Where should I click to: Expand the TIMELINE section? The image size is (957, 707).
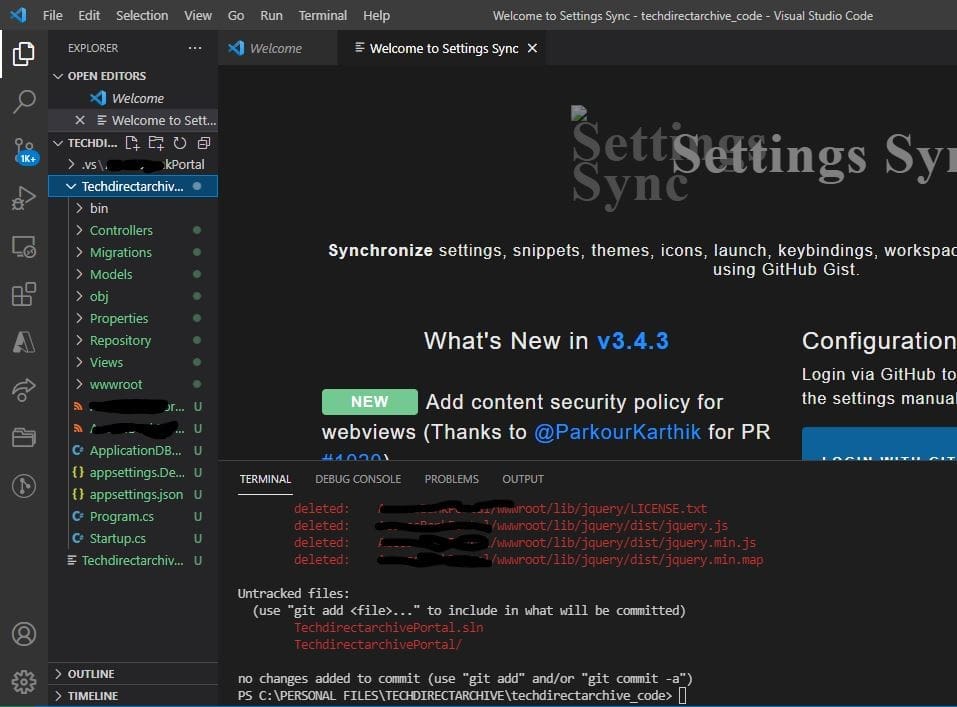pos(92,696)
